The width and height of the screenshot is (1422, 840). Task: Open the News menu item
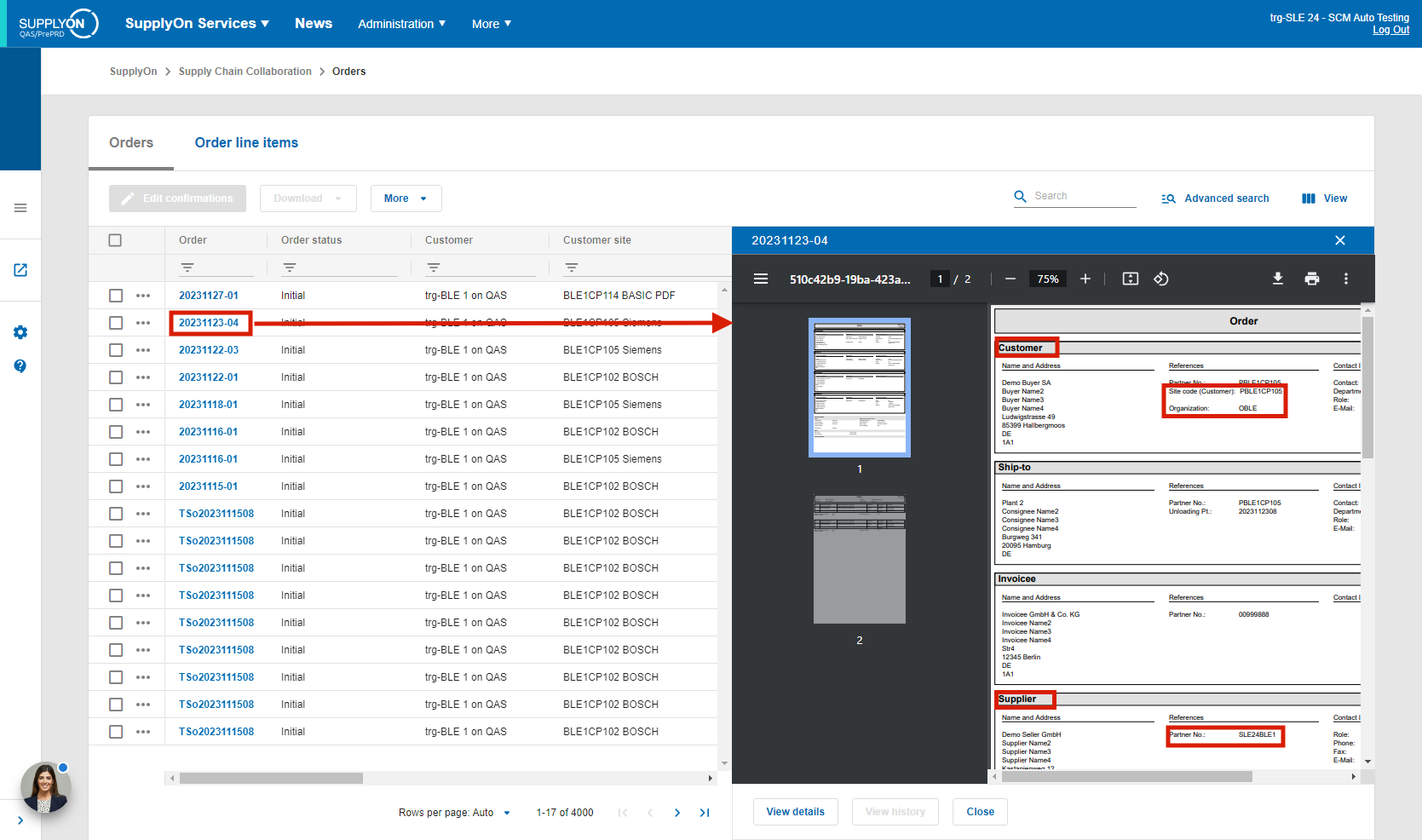tap(314, 24)
